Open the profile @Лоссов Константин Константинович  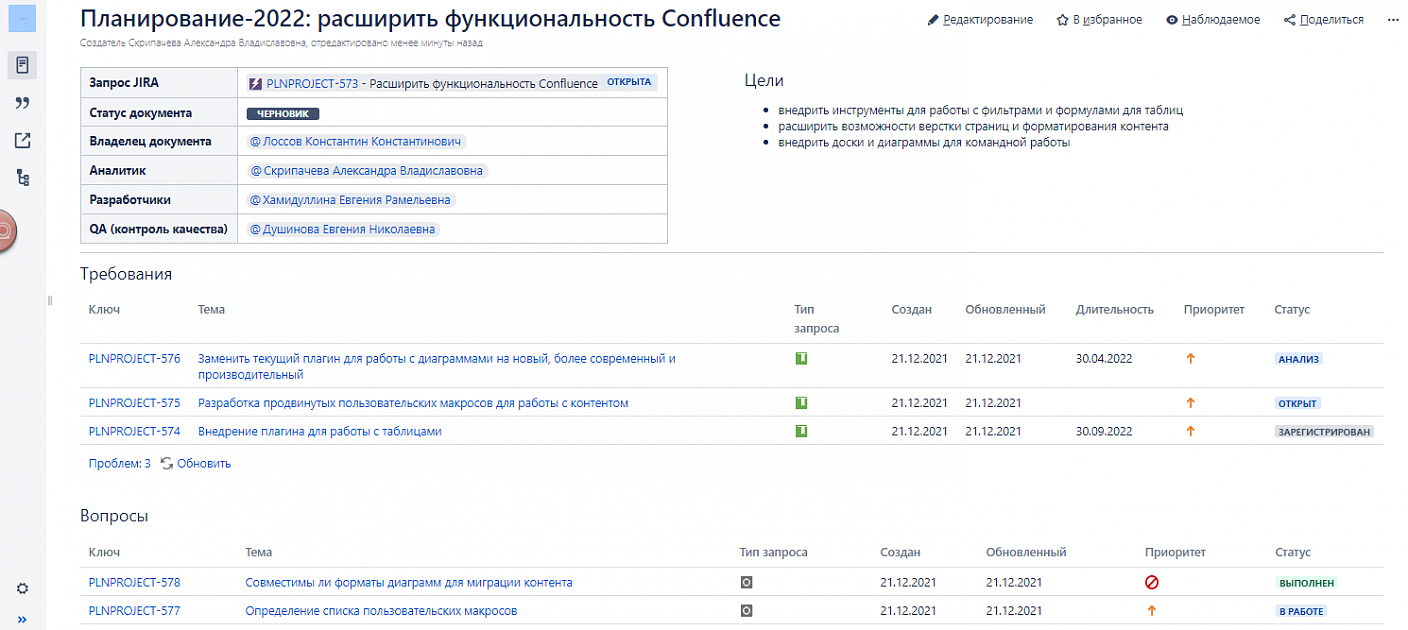pos(357,142)
